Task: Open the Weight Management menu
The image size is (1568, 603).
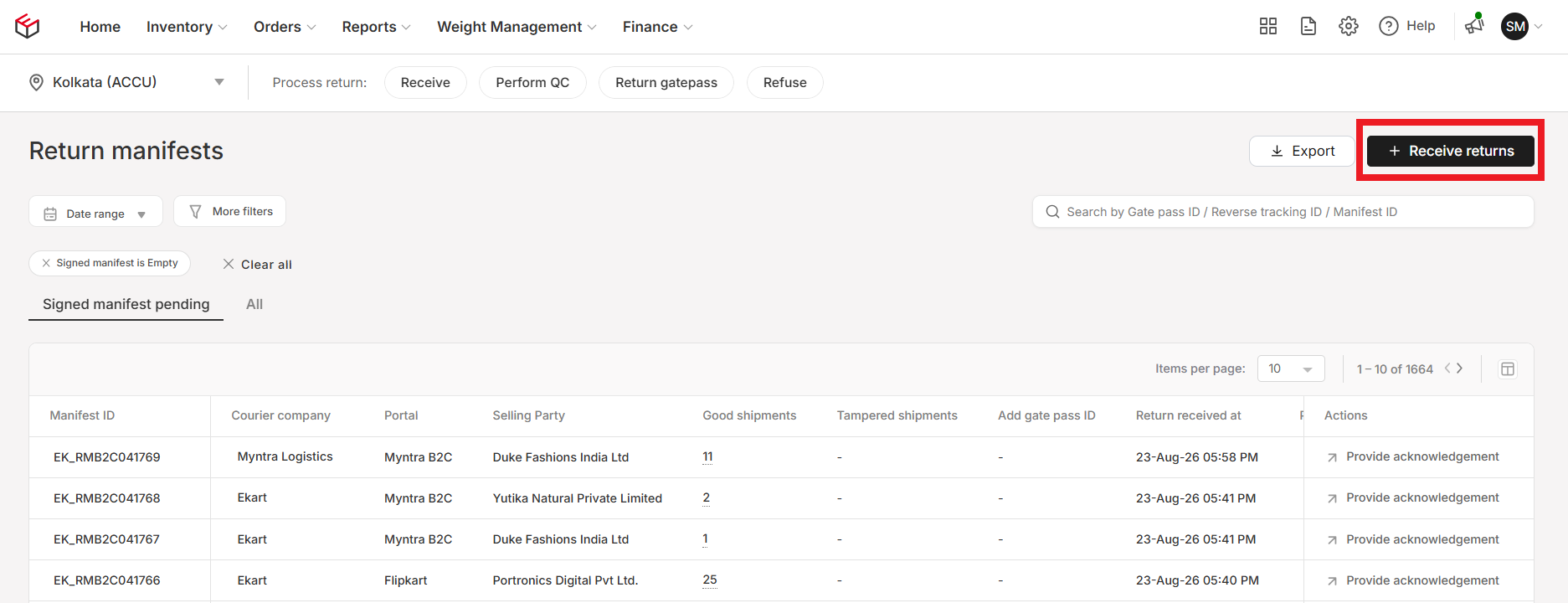Action: click(x=517, y=27)
